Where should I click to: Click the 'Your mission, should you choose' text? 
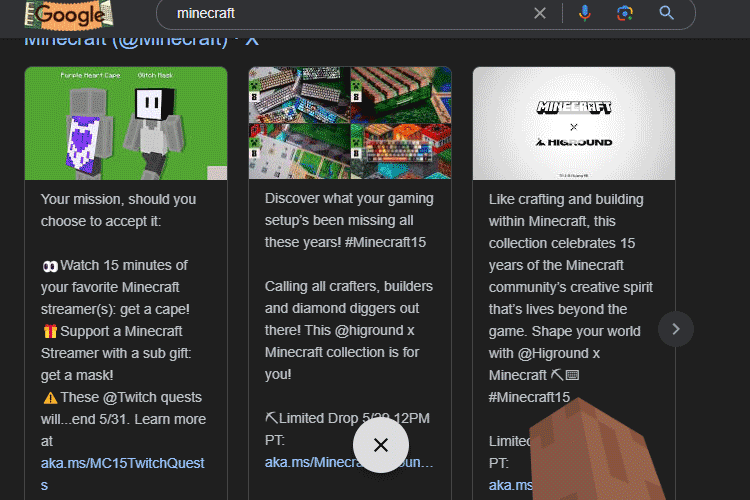coord(118,210)
